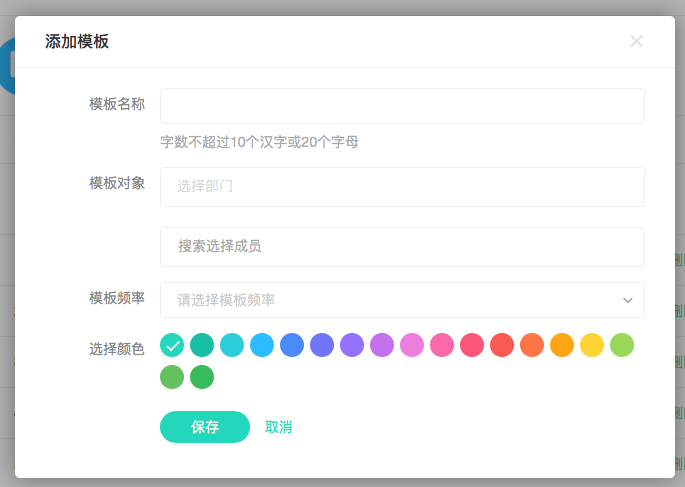Select the yellow color swatch
The image size is (685, 487).
pyautogui.click(x=592, y=346)
